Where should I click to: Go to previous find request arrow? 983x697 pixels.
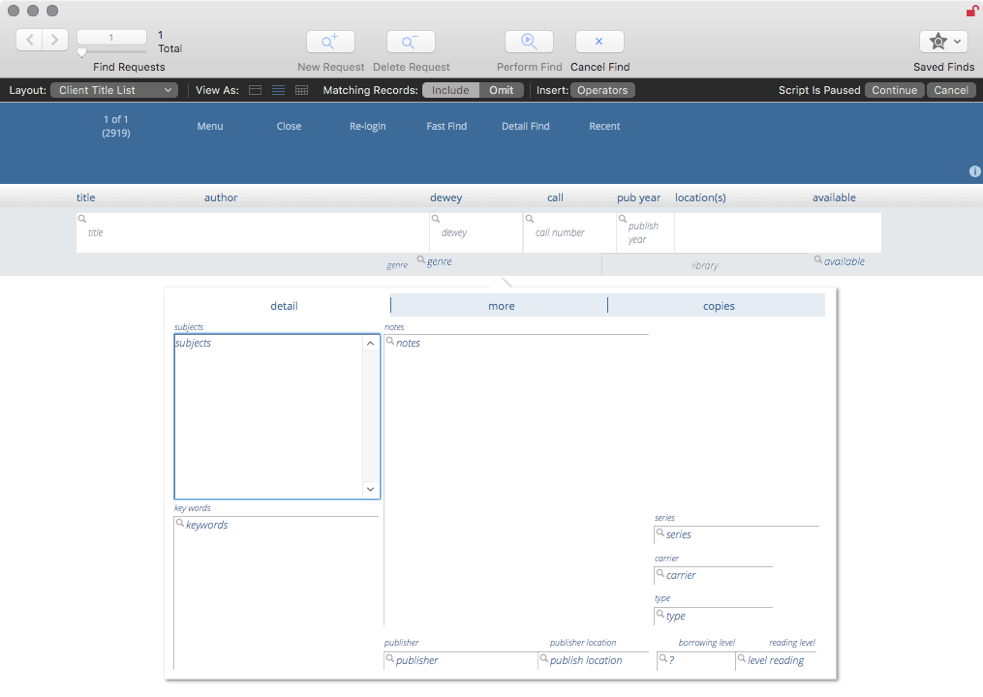coord(30,40)
